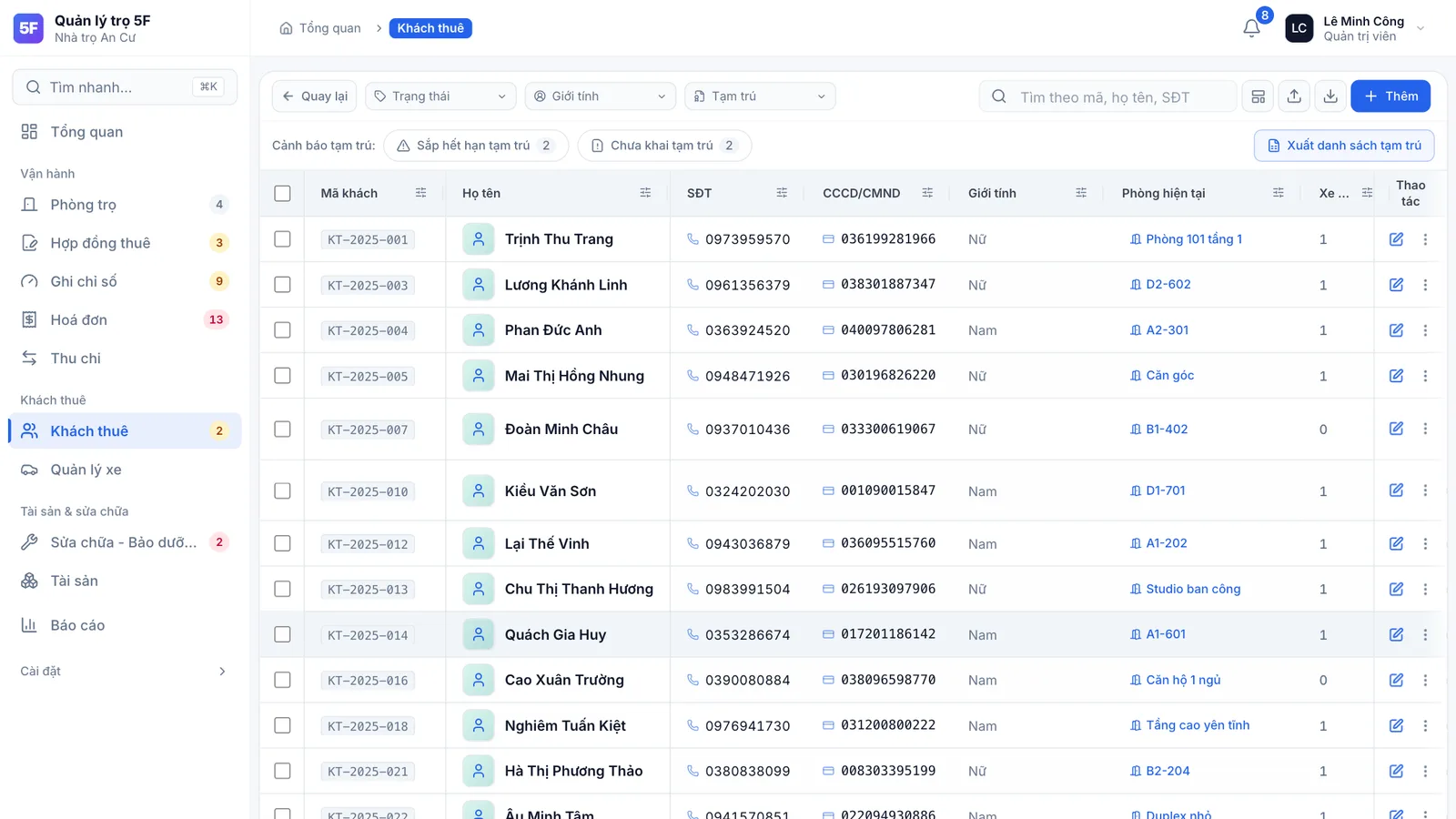This screenshot has width=1456, height=819.
Task: Click Xuất danh sách tạm trú
Action: coord(1344,146)
